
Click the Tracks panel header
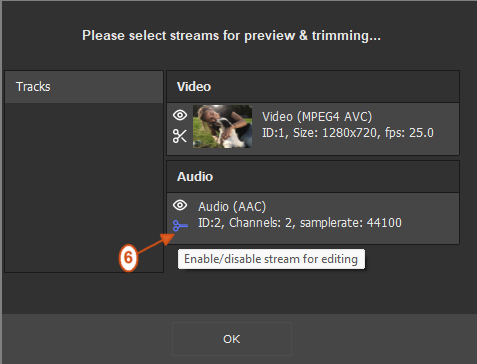tap(84, 87)
